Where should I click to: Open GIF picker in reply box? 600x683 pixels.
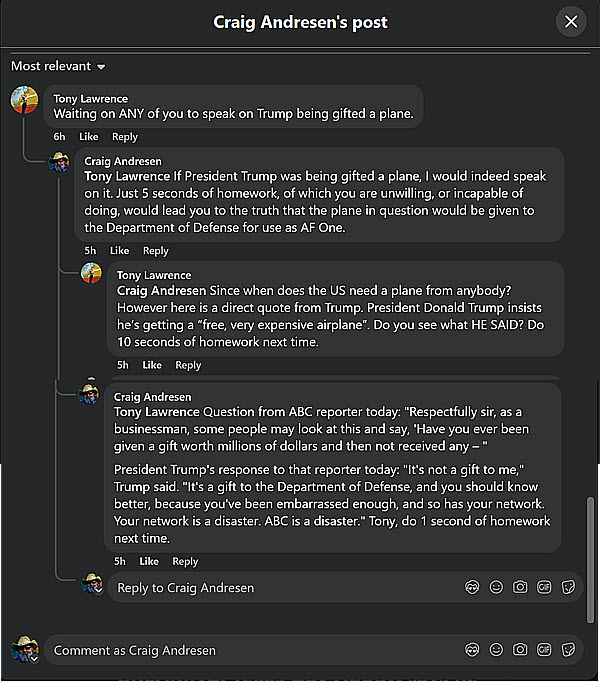tap(544, 587)
